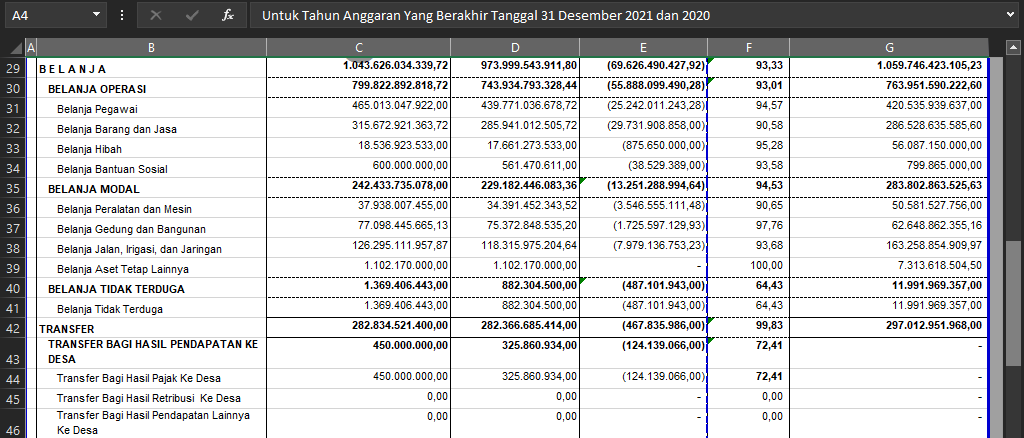The height and width of the screenshot is (438, 1024).
Task: Select column G header
Action: tap(889, 48)
